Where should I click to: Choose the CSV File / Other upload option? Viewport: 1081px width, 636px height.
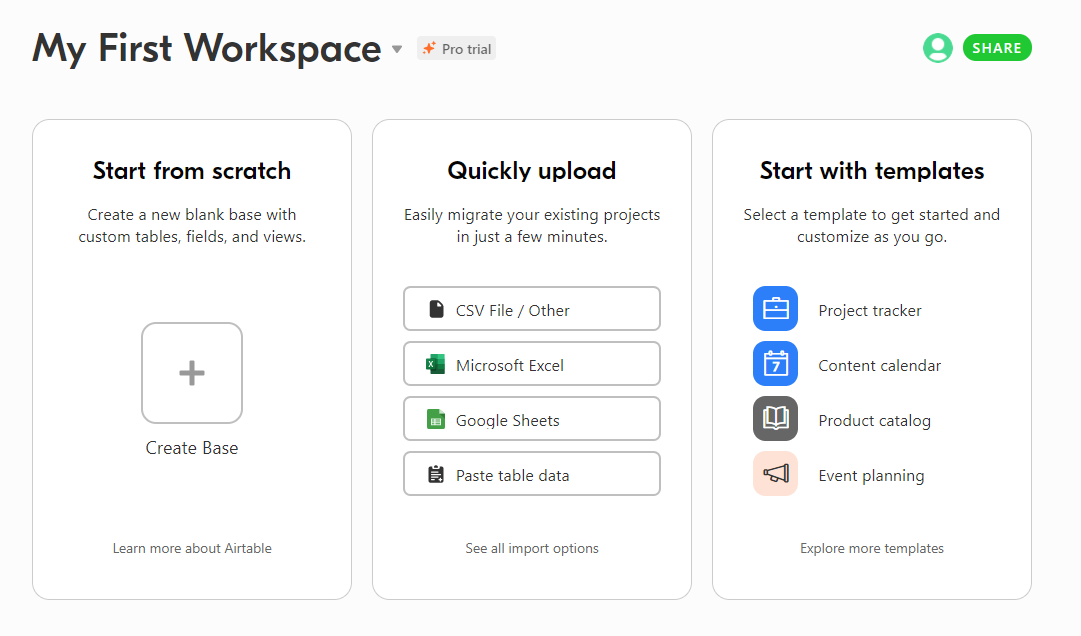(532, 309)
